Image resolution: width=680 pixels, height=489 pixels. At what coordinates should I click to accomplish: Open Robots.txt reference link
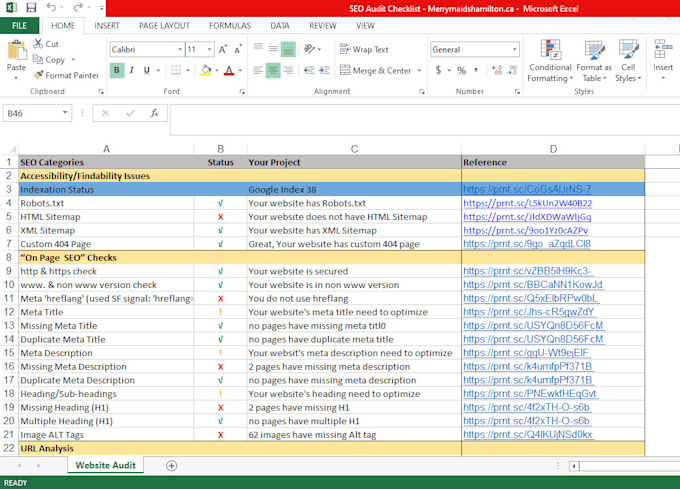click(527, 203)
